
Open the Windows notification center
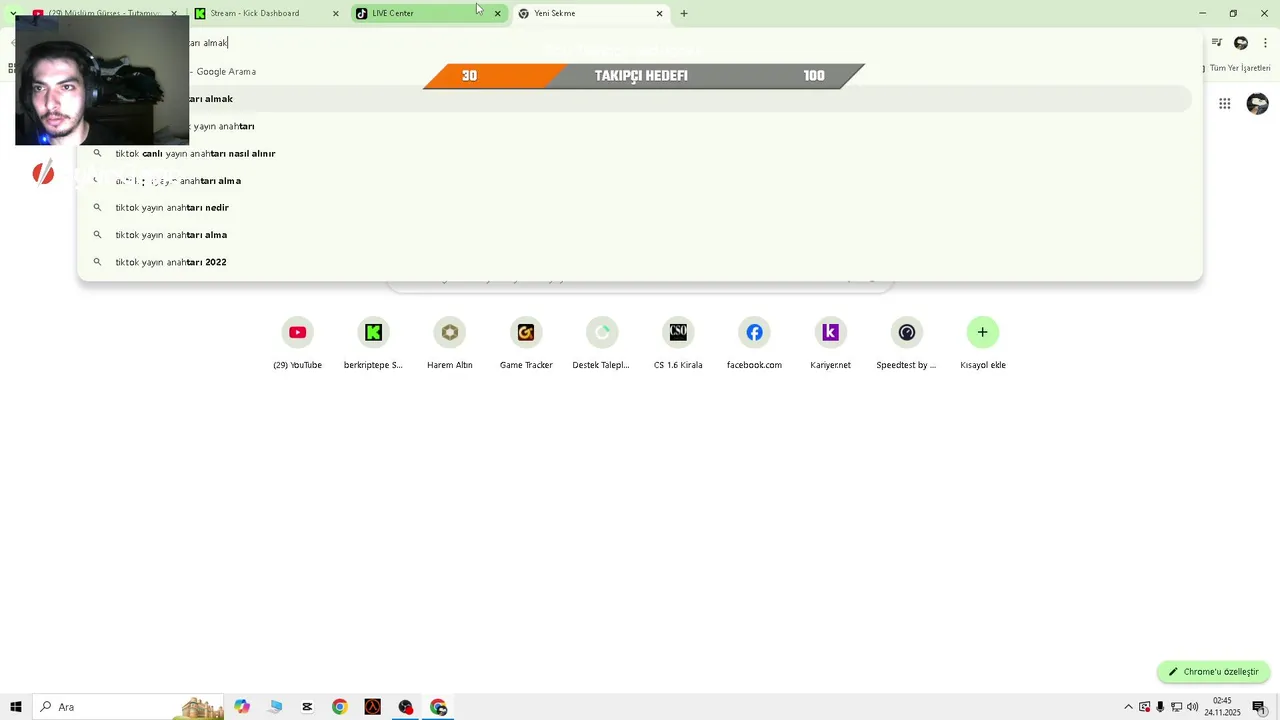1259,707
